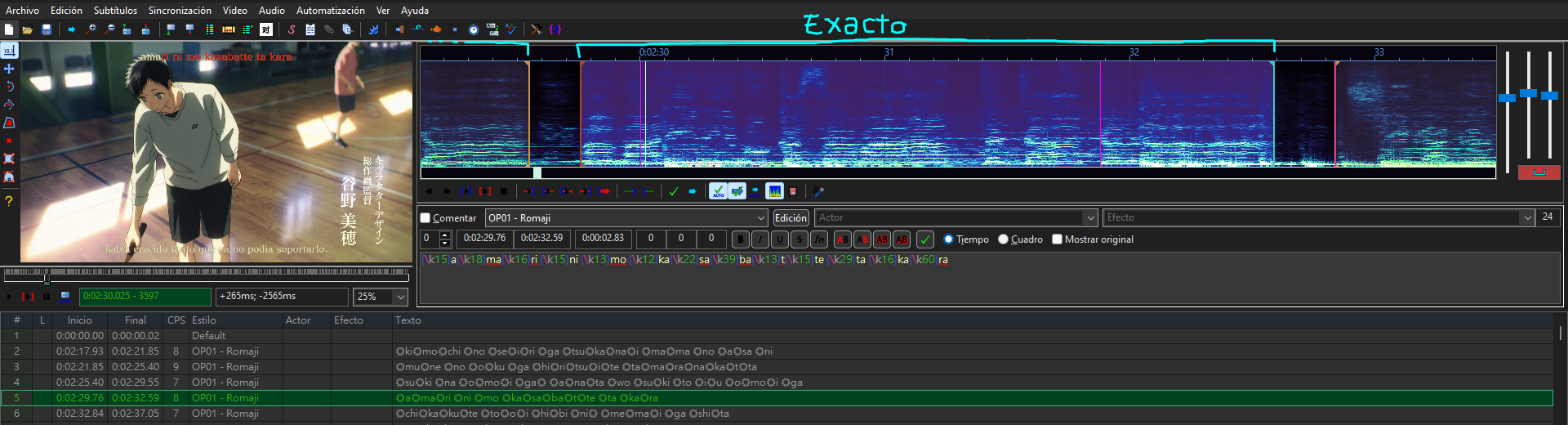This screenshot has width=1568, height=425.
Task: Commit the line with the green check button
Action: (x=925, y=239)
